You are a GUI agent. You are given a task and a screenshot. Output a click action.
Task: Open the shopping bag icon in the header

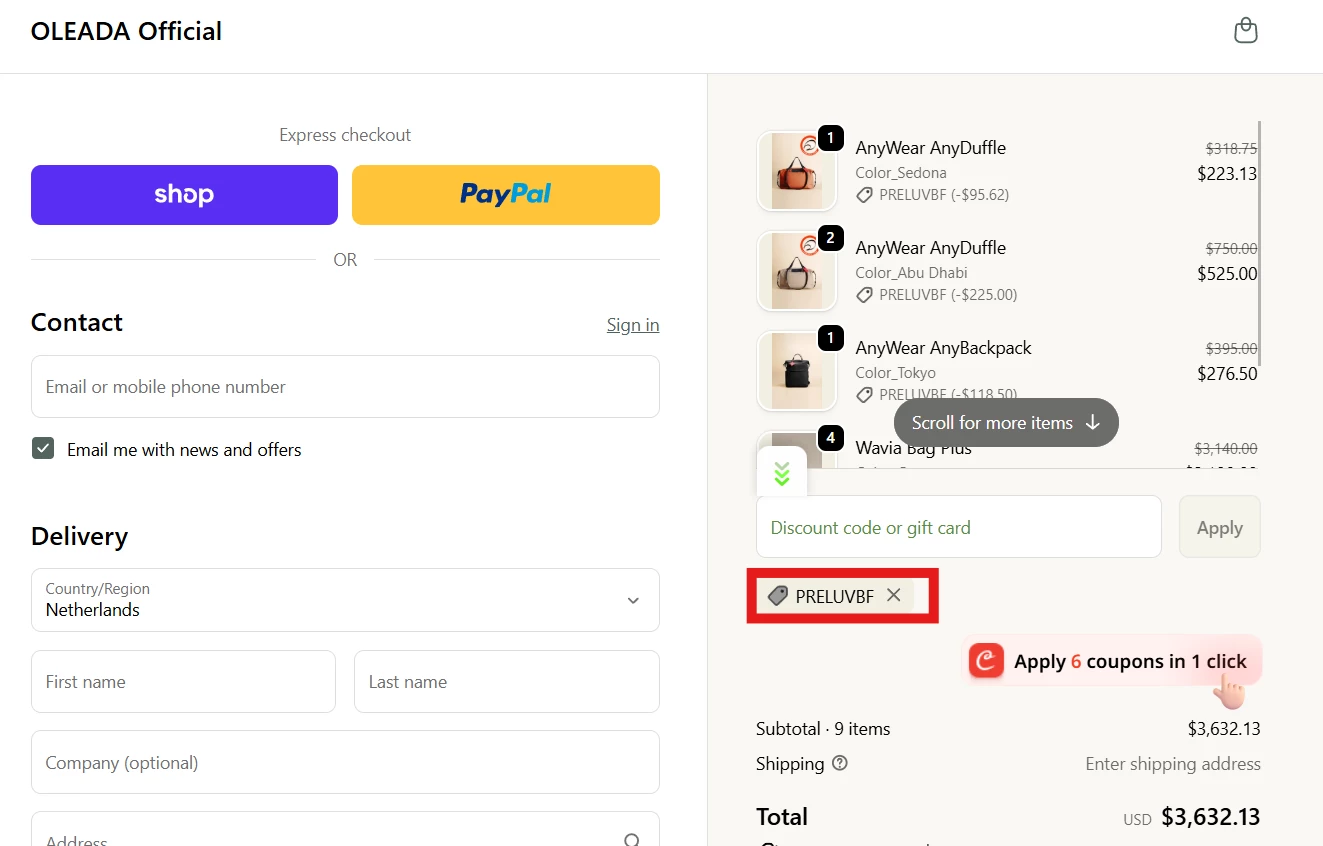(x=1245, y=30)
